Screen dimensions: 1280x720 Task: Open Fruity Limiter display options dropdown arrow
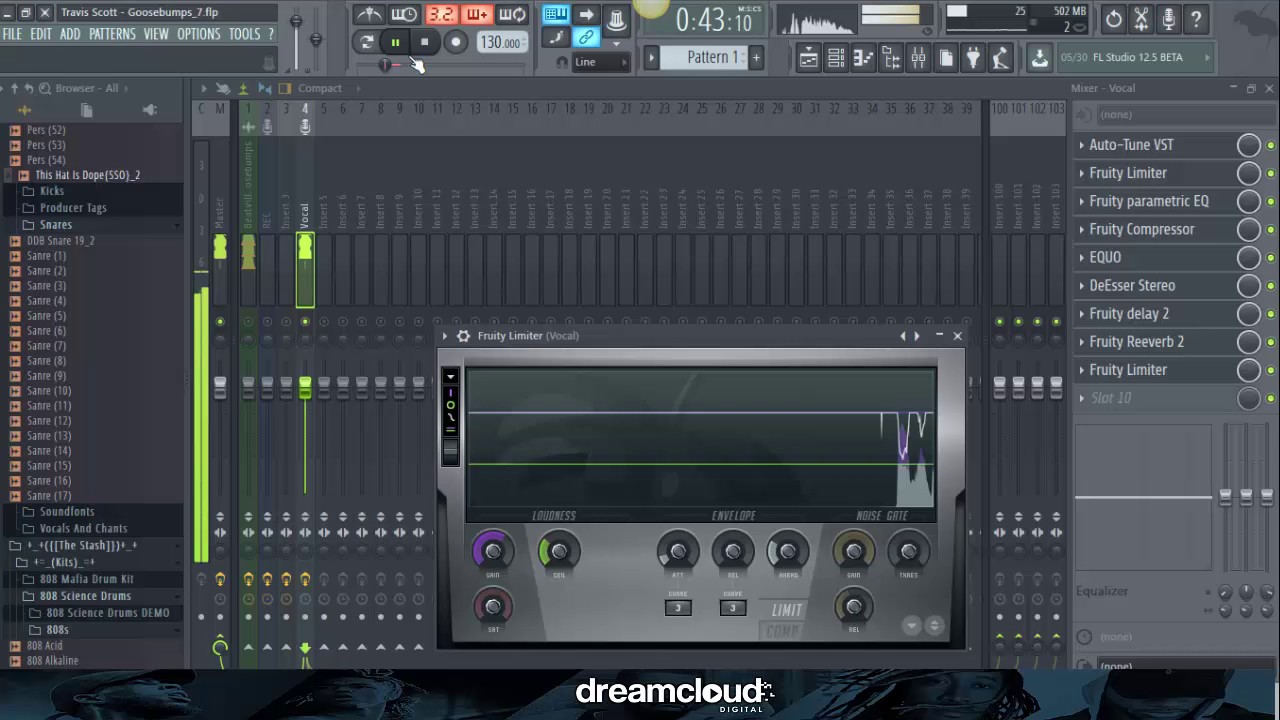pos(450,378)
